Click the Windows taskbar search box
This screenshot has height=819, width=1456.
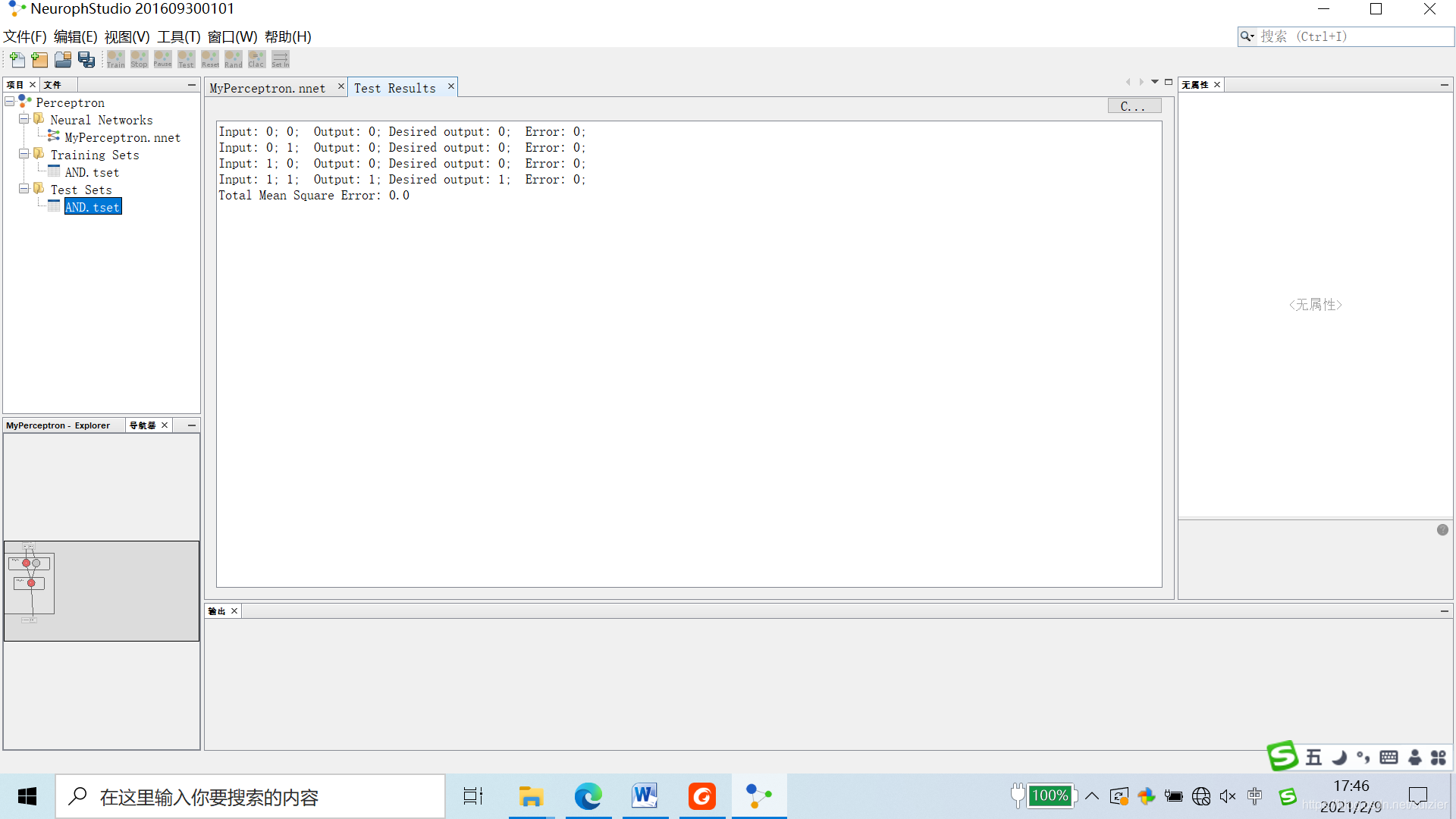click(x=250, y=796)
